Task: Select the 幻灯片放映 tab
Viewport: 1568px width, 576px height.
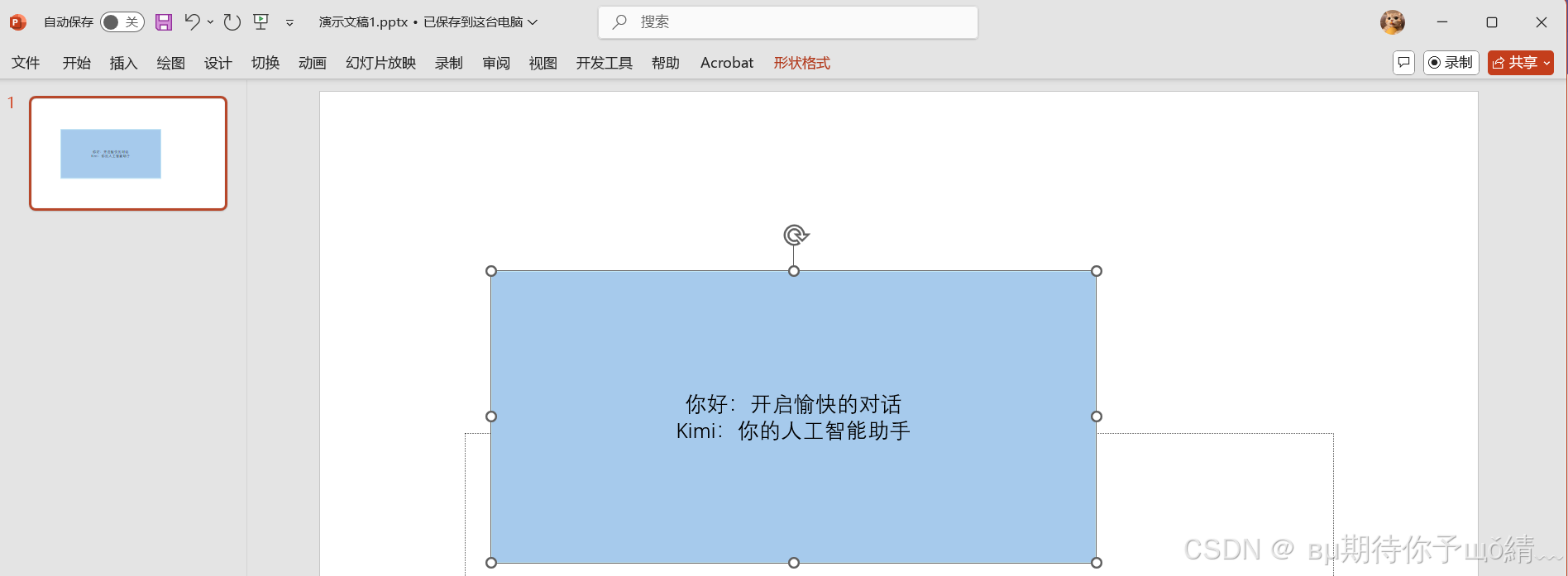Action: pyautogui.click(x=381, y=63)
